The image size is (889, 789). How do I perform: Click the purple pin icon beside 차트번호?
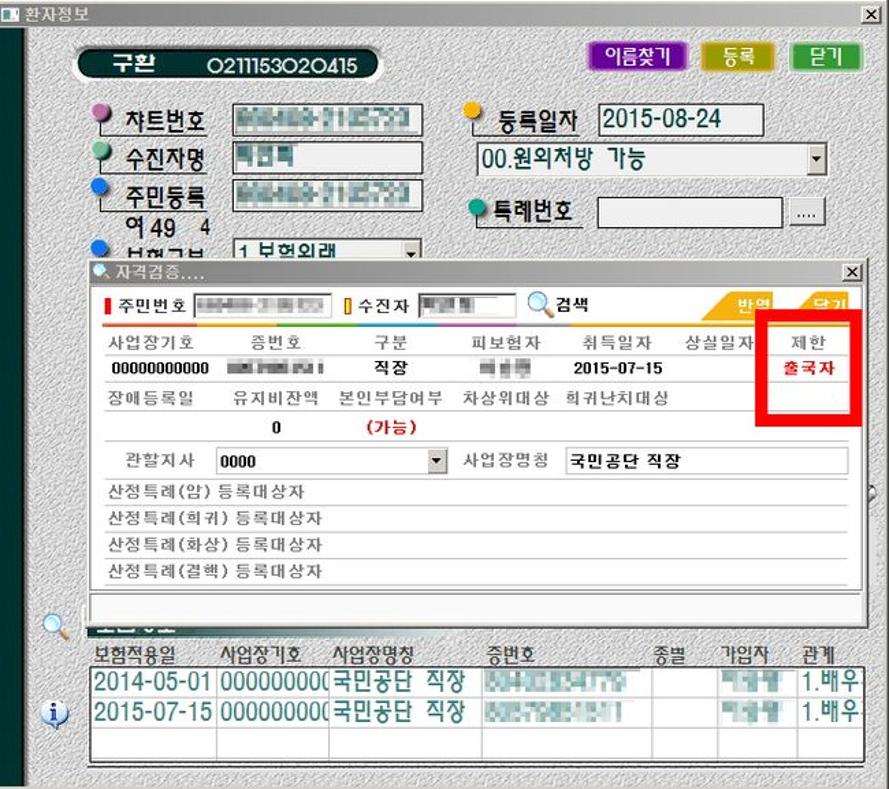coord(102,113)
